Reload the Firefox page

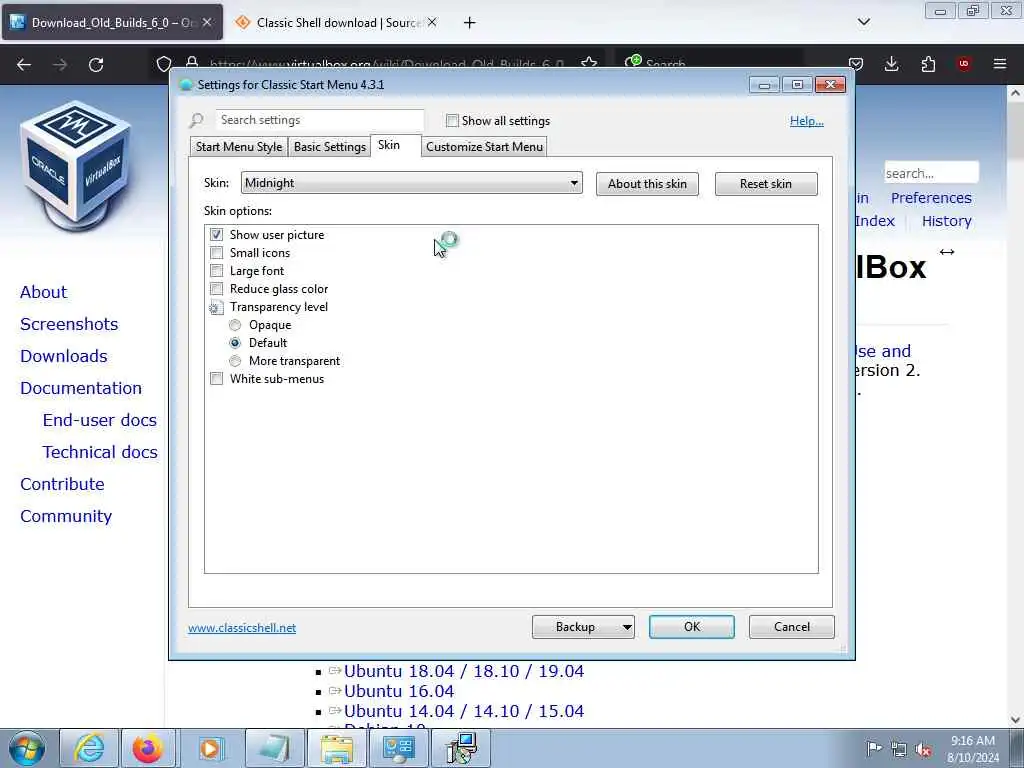tap(96, 64)
